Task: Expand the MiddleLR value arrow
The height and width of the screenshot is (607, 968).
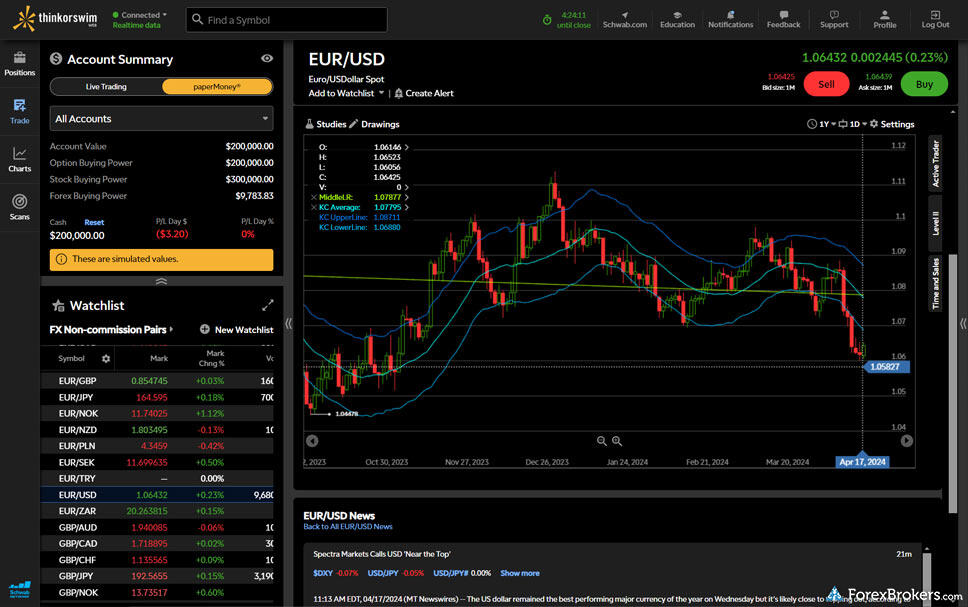Action: click(x=407, y=198)
